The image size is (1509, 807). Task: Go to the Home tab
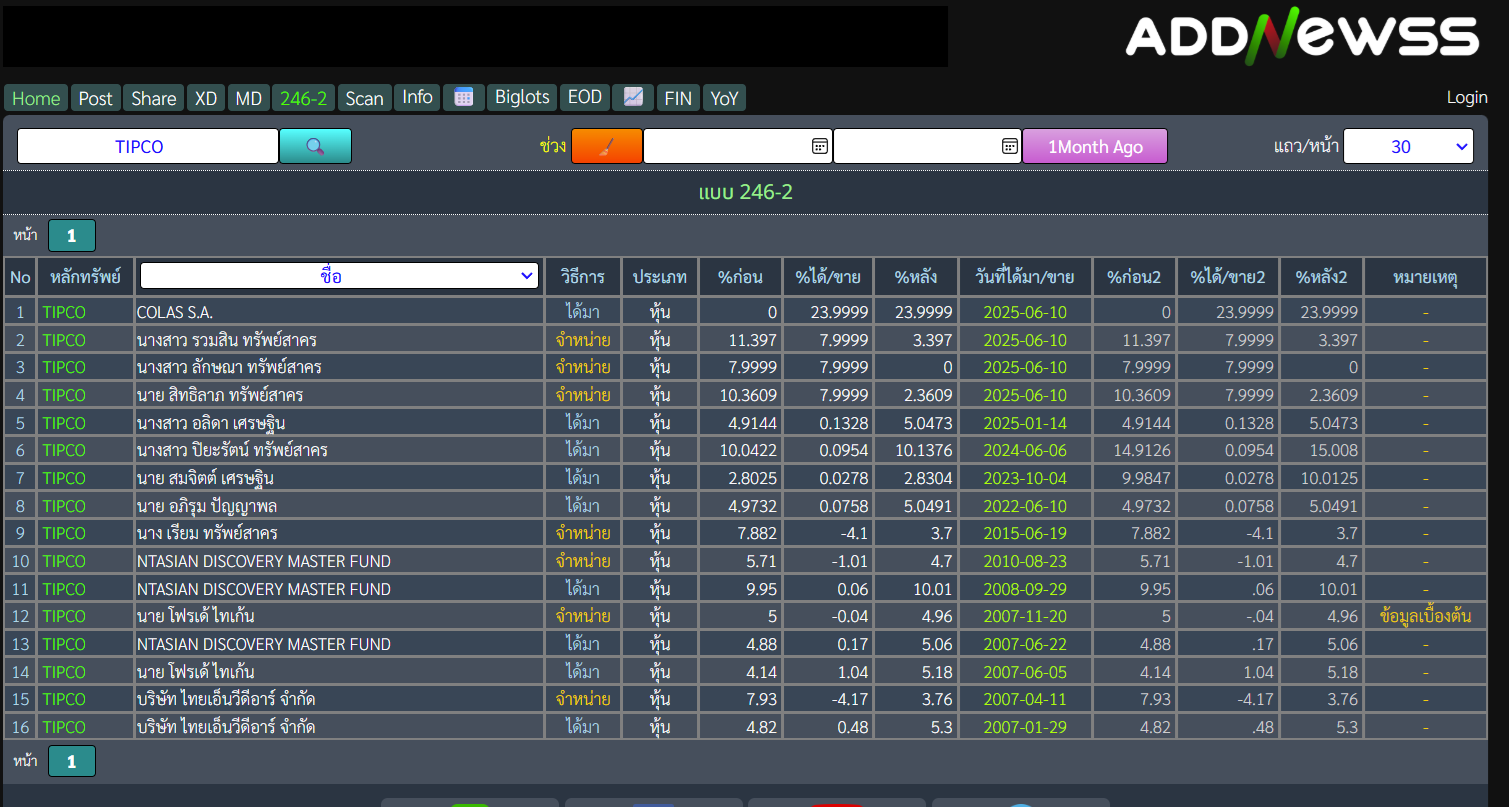(x=36, y=98)
